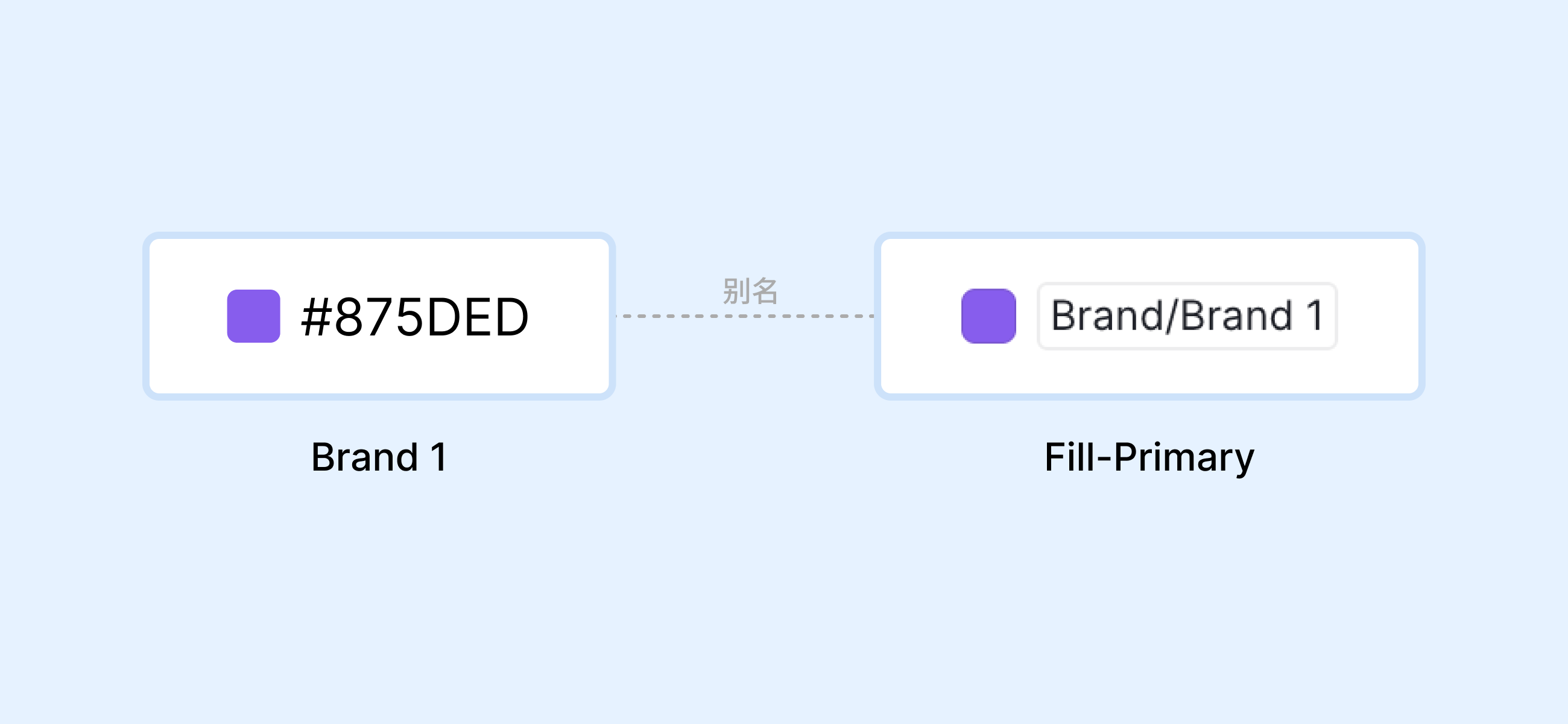Click the first word Brand inside the alias chip
The height and width of the screenshot is (724, 1568).
(x=1107, y=316)
